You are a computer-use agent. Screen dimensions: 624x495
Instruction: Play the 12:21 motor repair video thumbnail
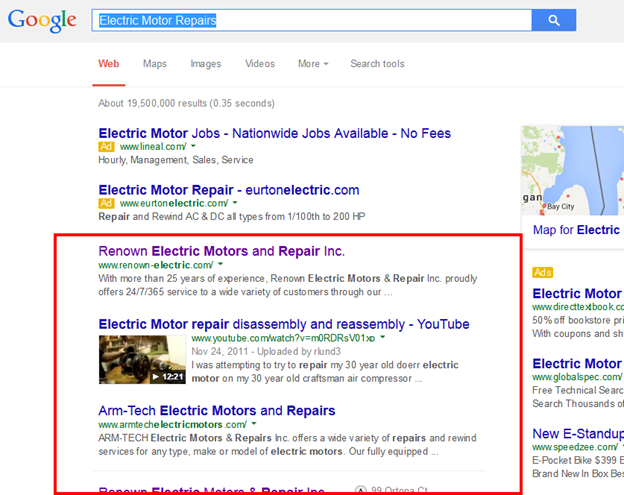click(142, 360)
